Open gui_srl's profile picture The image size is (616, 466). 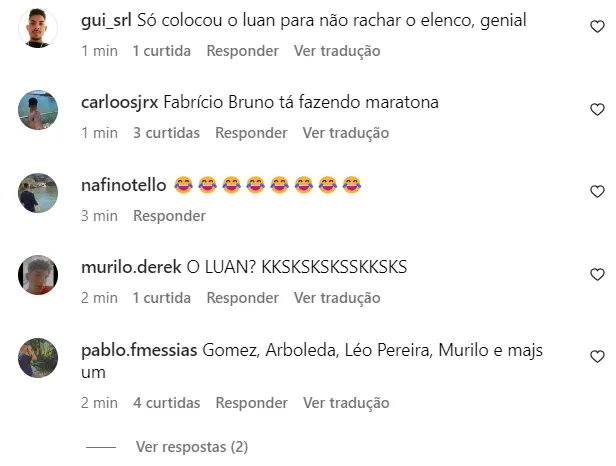[x=38, y=28]
